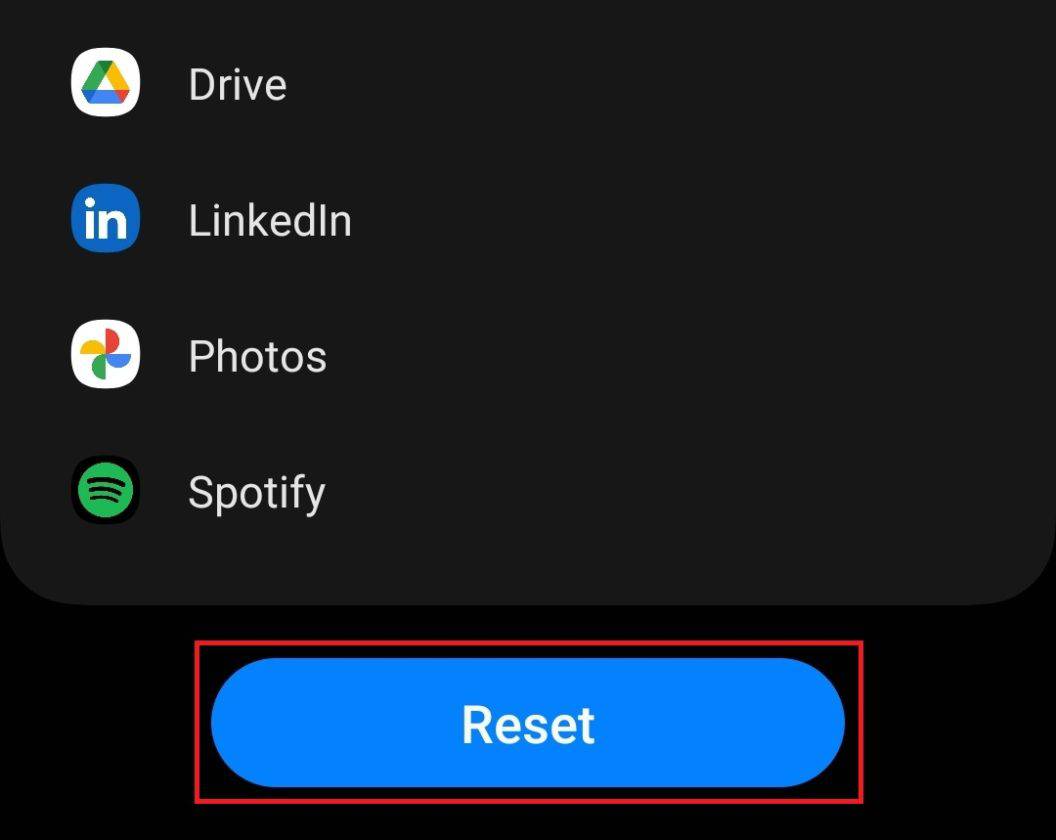Click inside the red outlined Reset area
This screenshot has width=1056, height=840.
528,723
